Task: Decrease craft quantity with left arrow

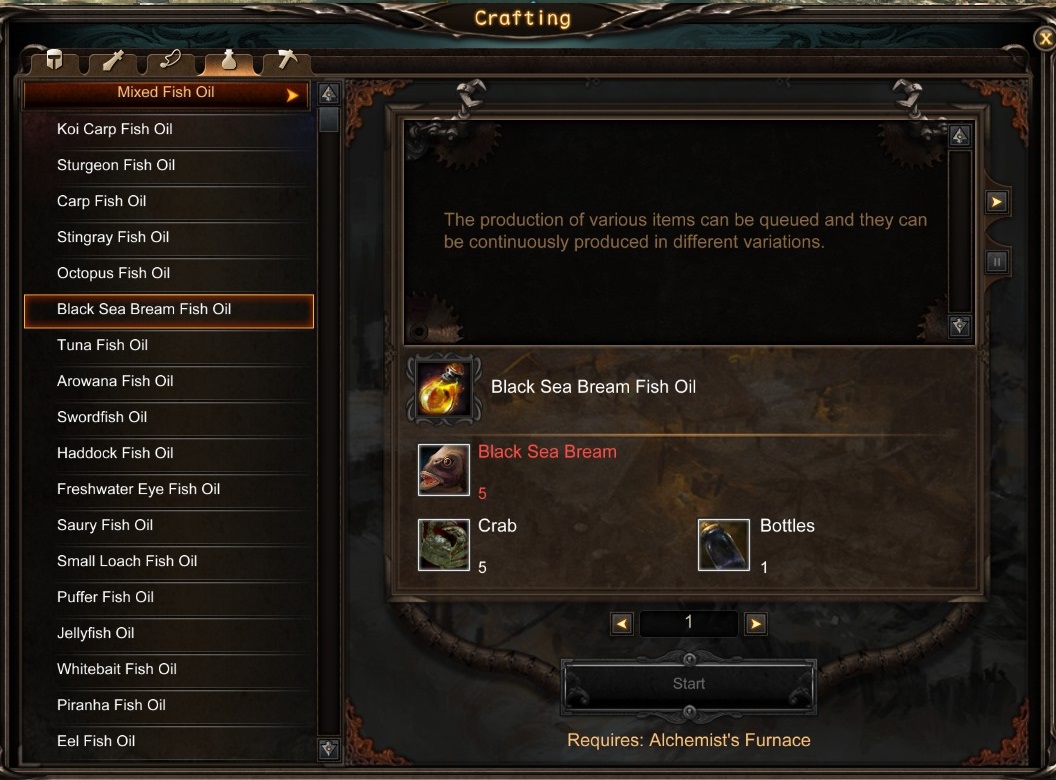Action: [622, 624]
